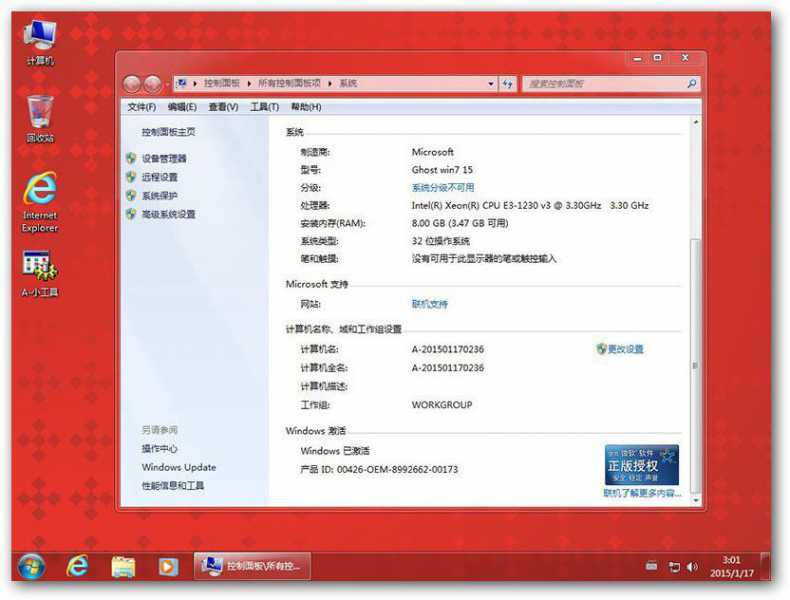The width and height of the screenshot is (790, 600).
Task: Select the 所有控制面板项 breadcrumb segment
Action: [289, 83]
